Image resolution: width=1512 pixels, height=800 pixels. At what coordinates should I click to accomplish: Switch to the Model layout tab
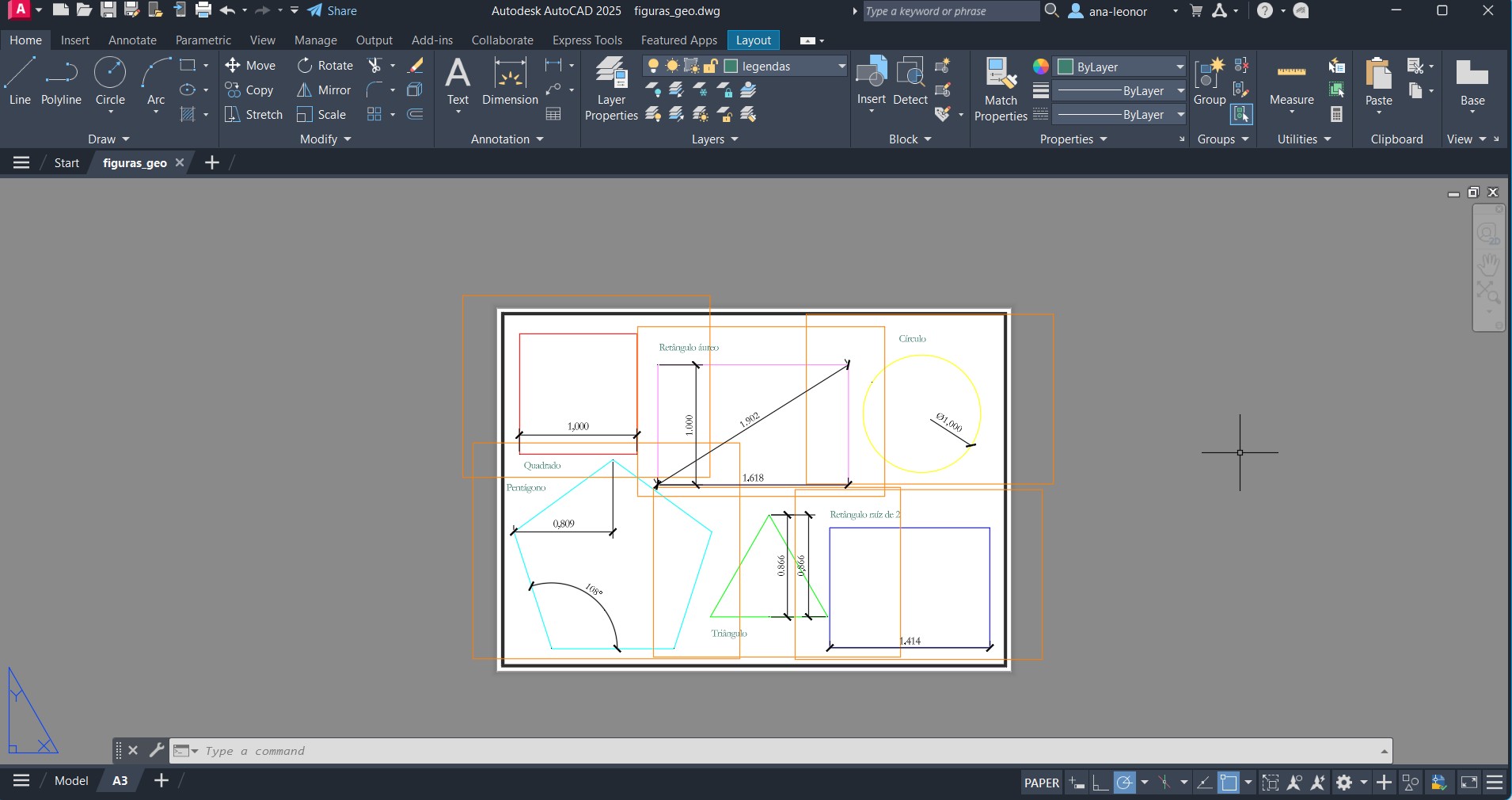point(71,781)
